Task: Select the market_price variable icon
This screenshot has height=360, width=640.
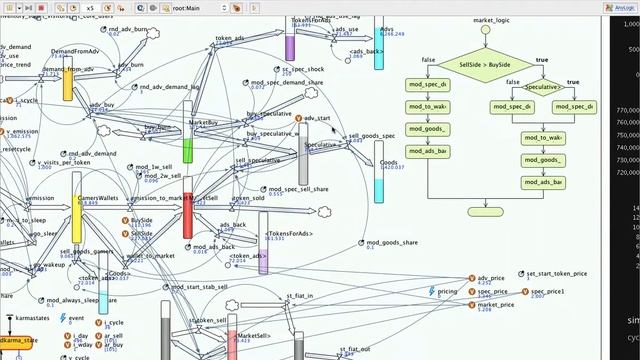Action: [472, 305]
